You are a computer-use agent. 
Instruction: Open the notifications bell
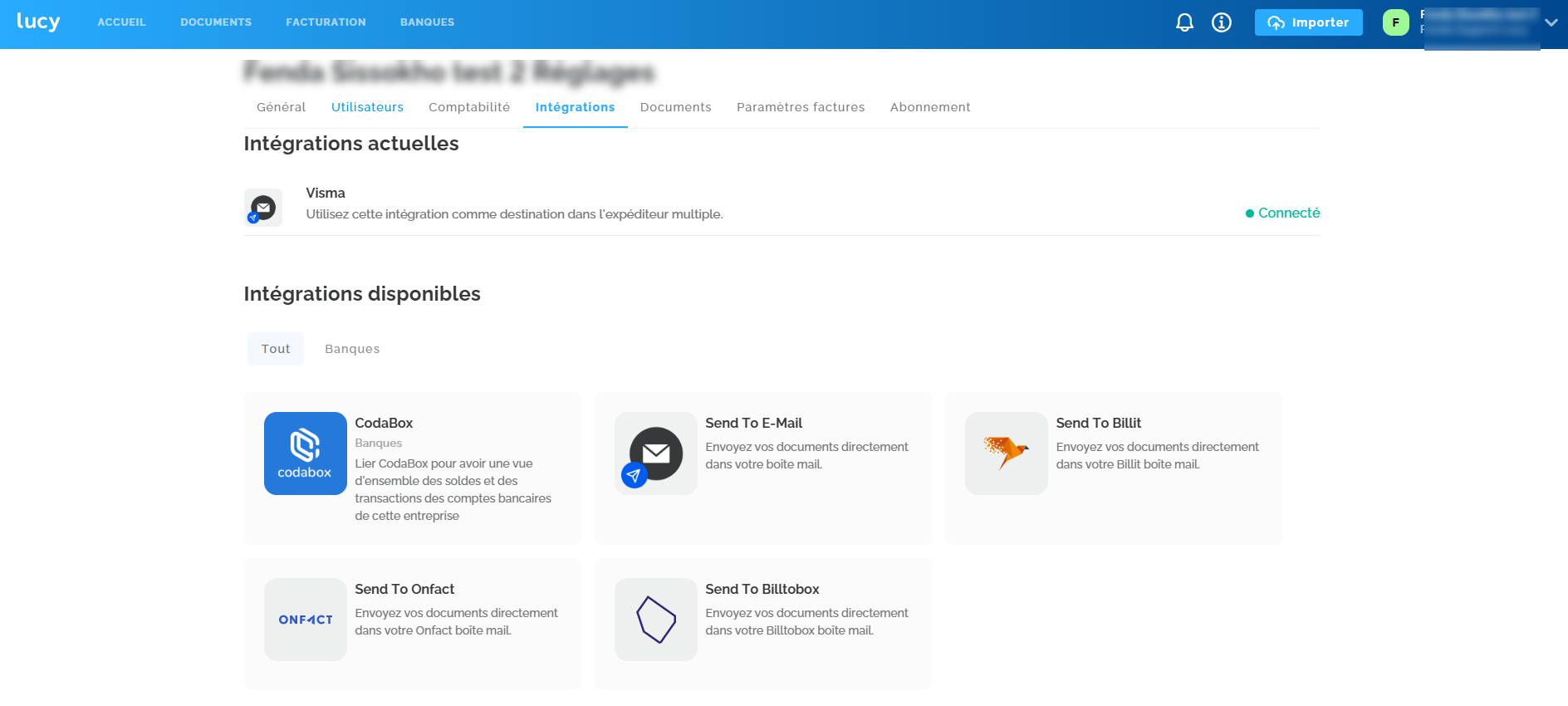tap(1184, 22)
